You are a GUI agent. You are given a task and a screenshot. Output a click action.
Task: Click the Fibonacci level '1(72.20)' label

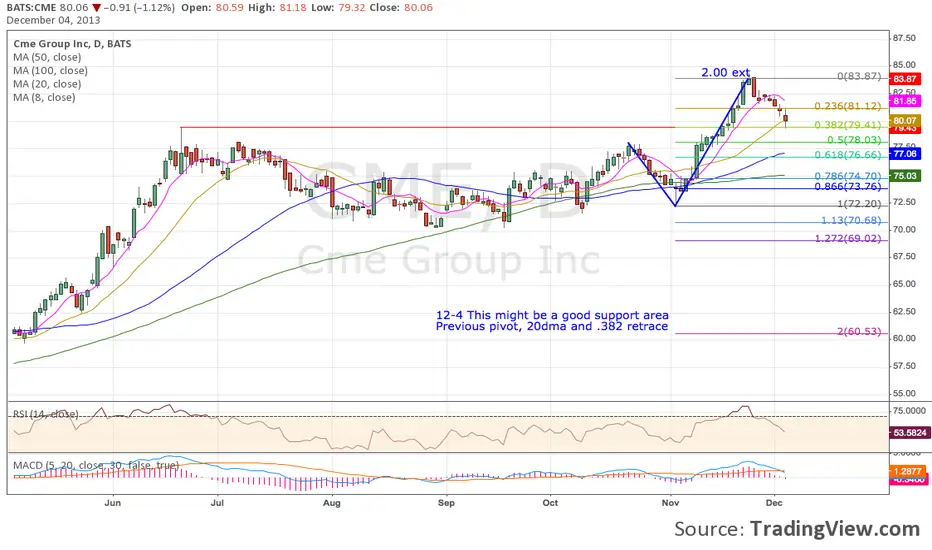tap(859, 204)
